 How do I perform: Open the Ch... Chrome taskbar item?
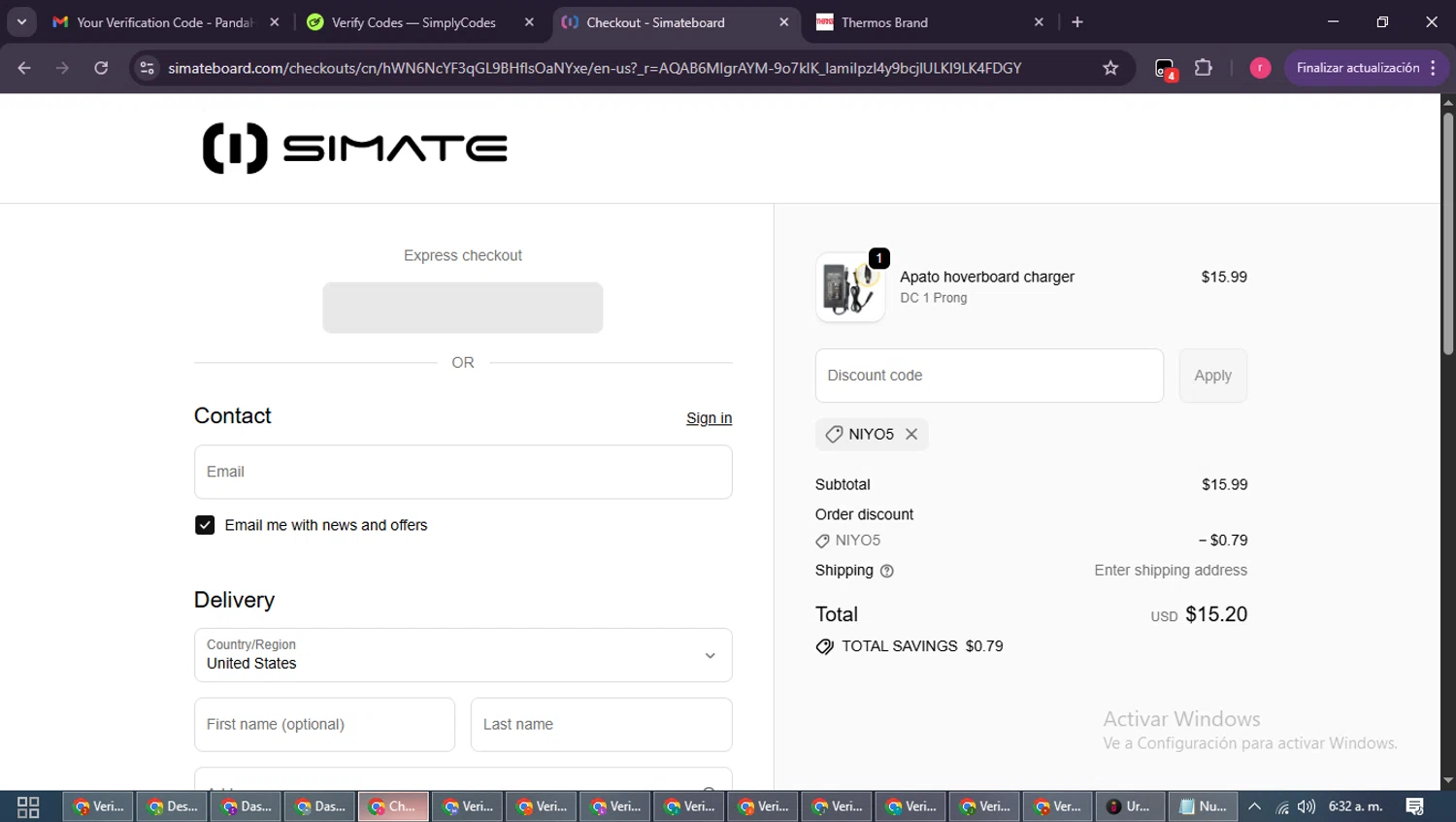click(393, 806)
